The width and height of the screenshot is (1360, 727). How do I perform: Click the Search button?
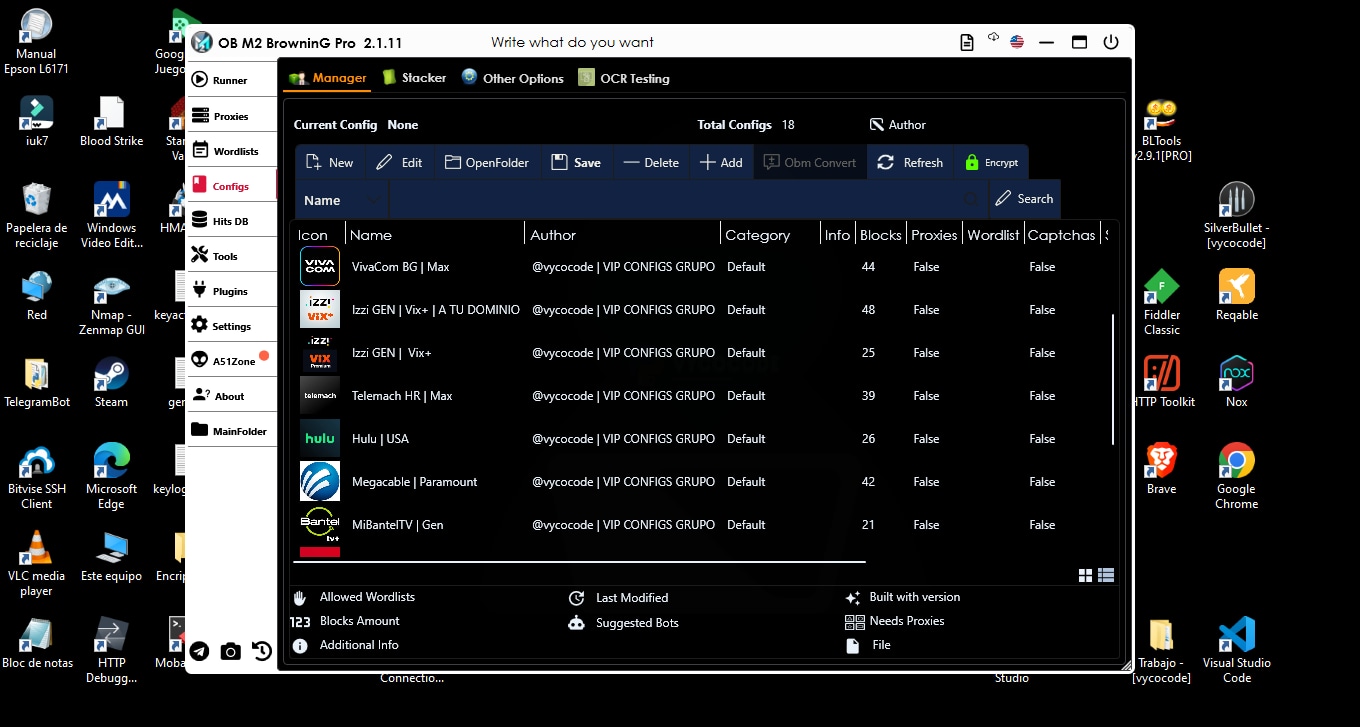point(1025,199)
